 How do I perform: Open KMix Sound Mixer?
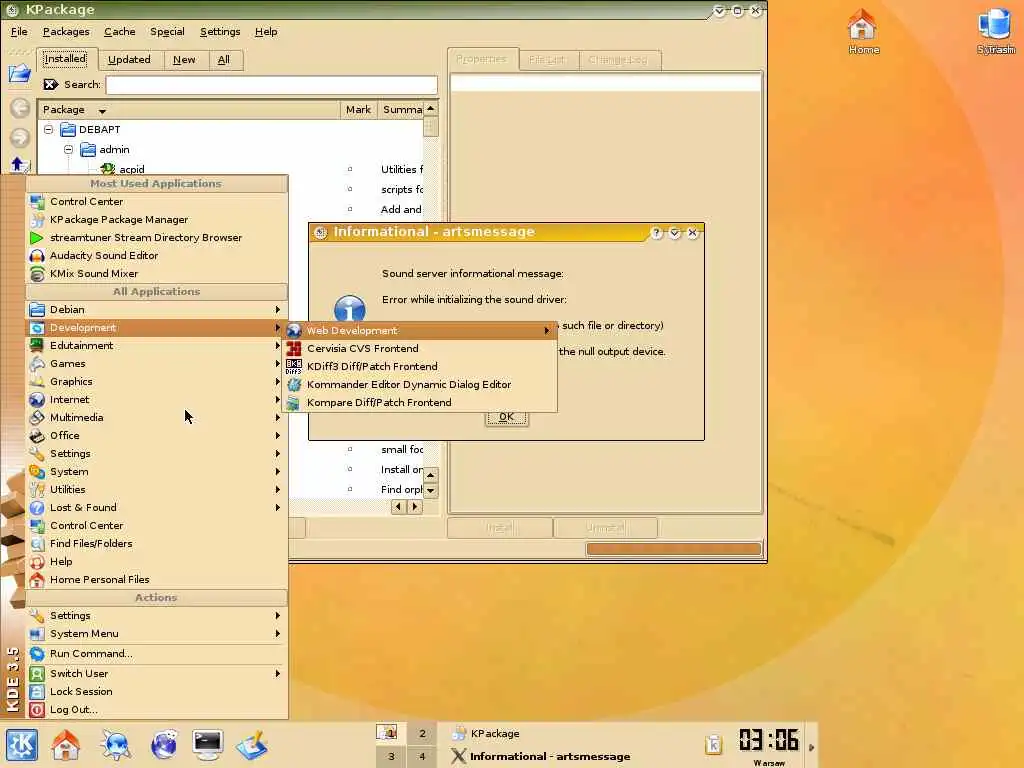tap(157, 274)
